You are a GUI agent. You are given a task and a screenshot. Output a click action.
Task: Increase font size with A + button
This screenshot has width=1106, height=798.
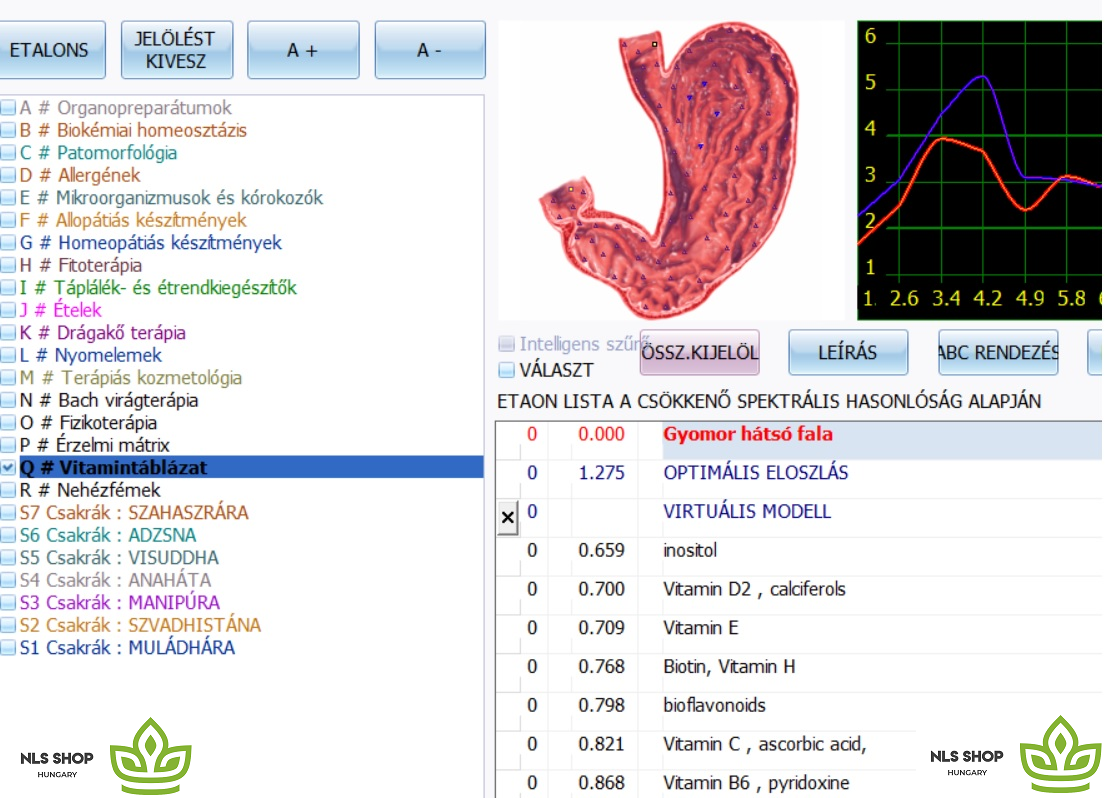click(x=303, y=50)
